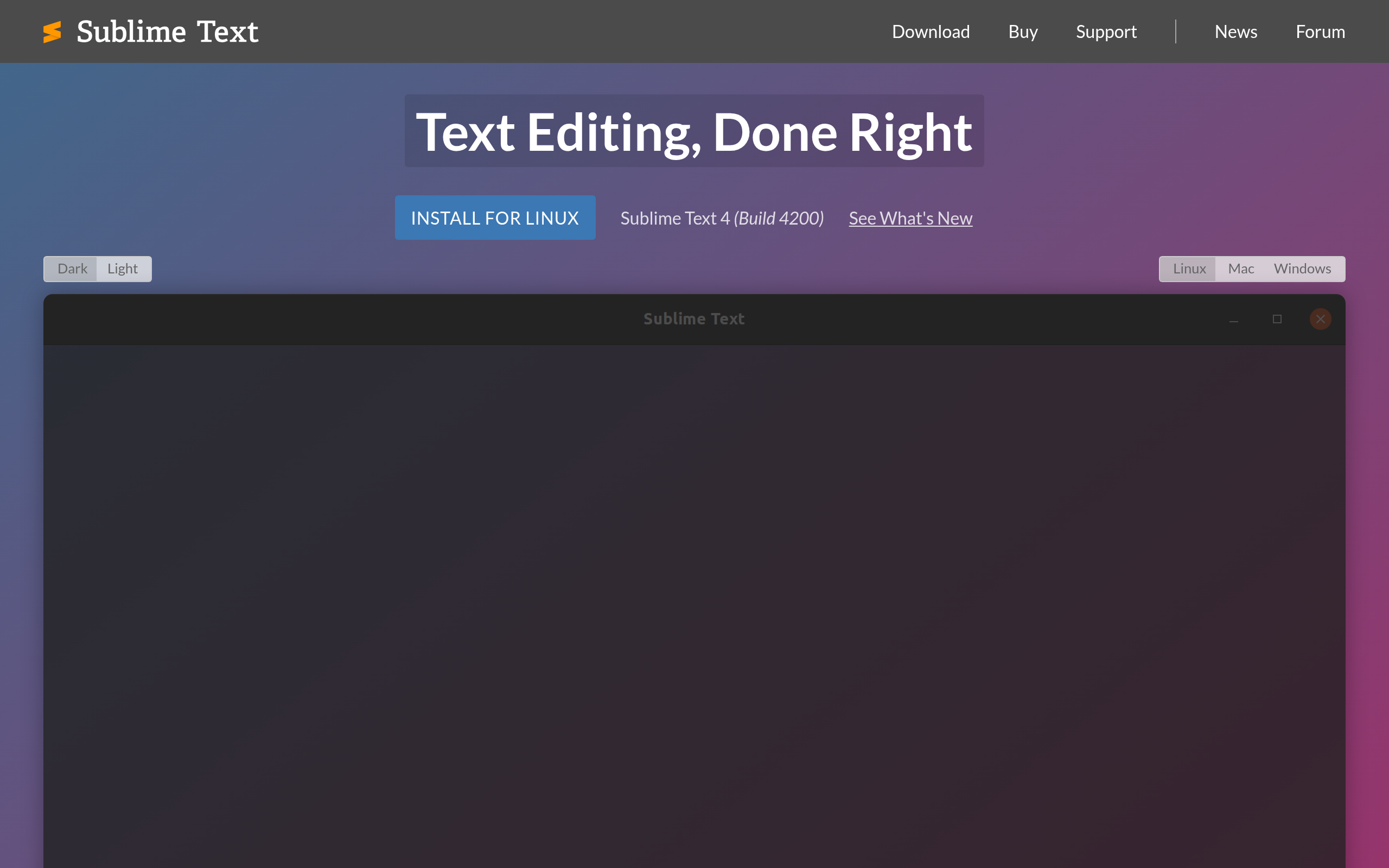The image size is (1389, 868).
Task: Open the Download page in navigation
Action: tap(931, 31)
